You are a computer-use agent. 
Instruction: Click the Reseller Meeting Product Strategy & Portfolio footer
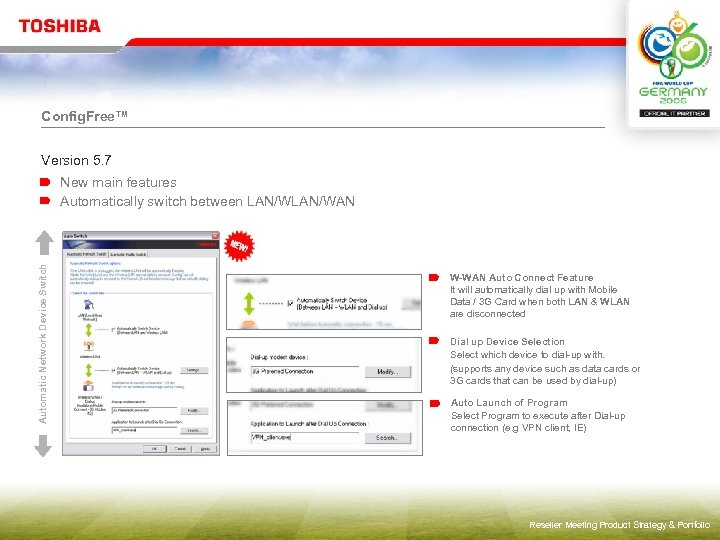coord(619,524)
